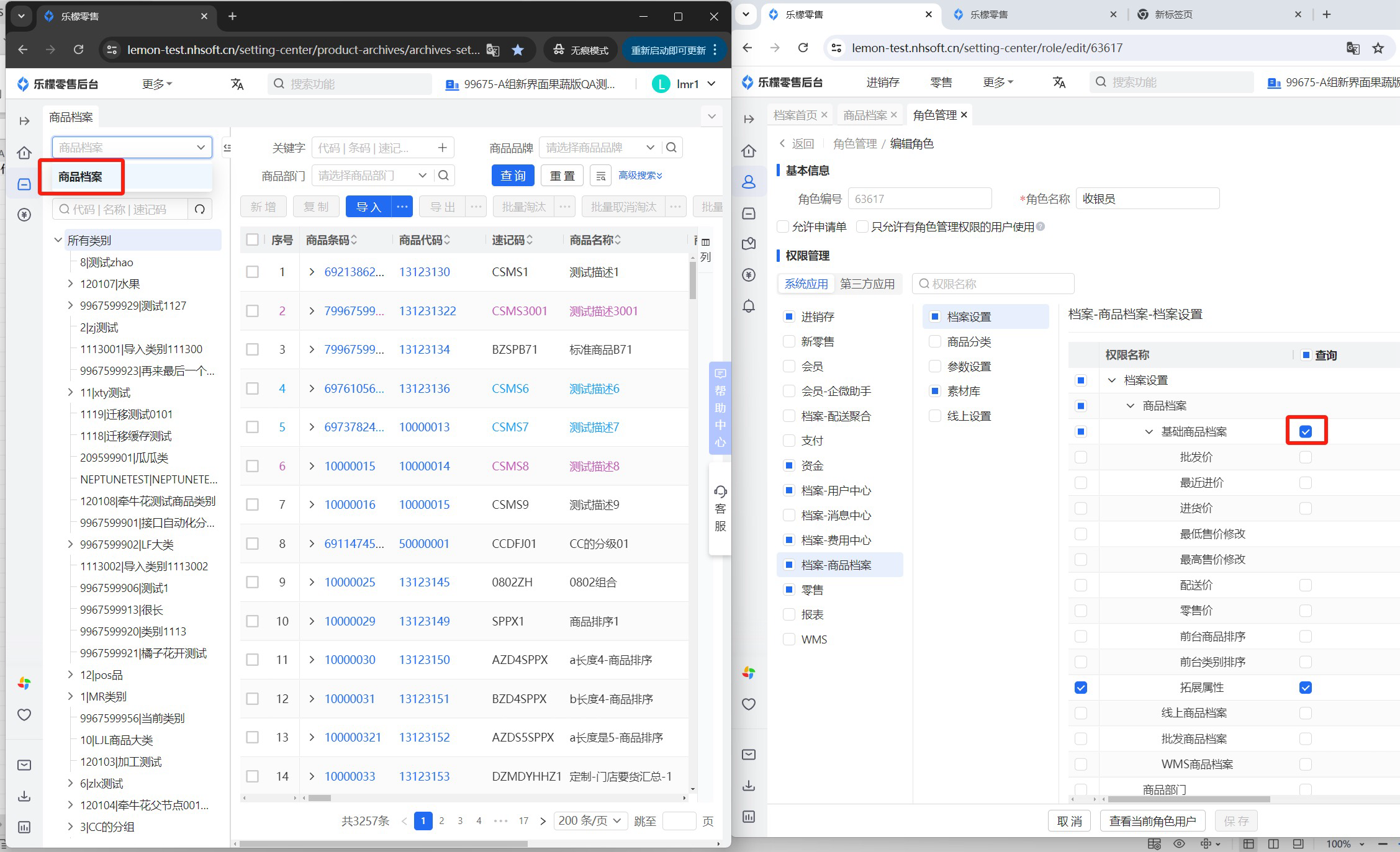Click search icon beside 商品部门 dropdown
This screenshot has height=852, width=1400.
443,176
